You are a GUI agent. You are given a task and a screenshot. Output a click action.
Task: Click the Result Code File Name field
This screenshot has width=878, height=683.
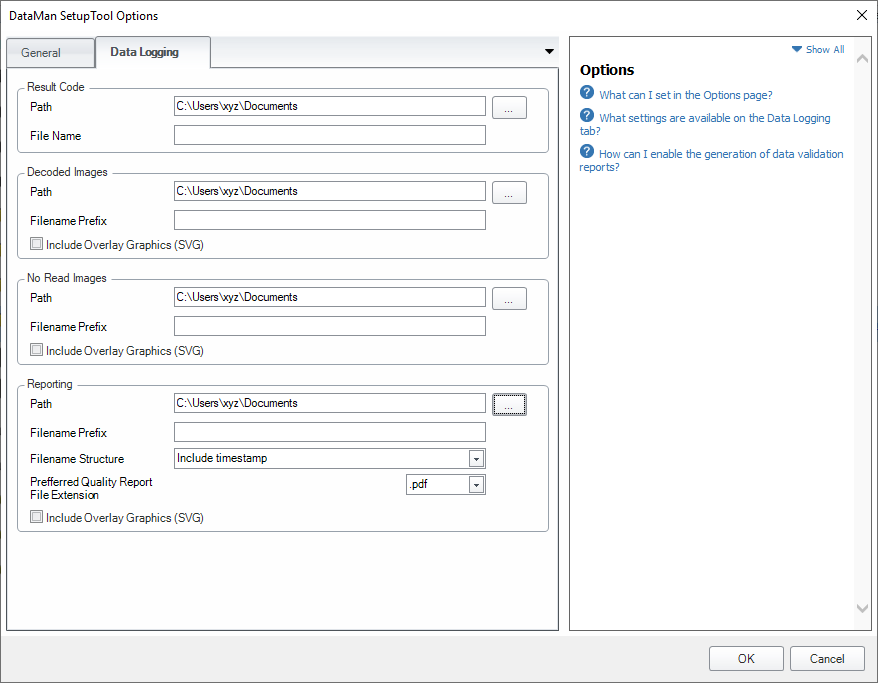330,135
